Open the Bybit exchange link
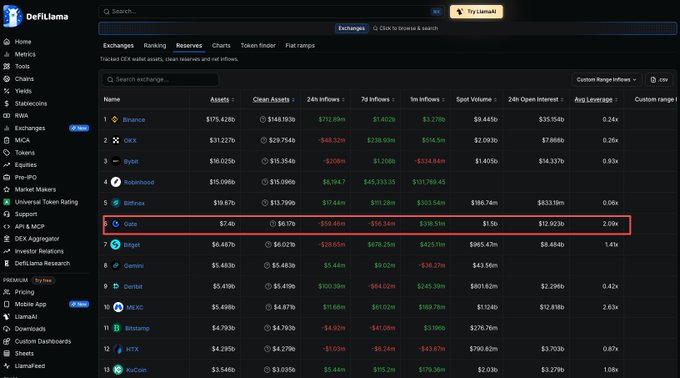 pos(131,162)
